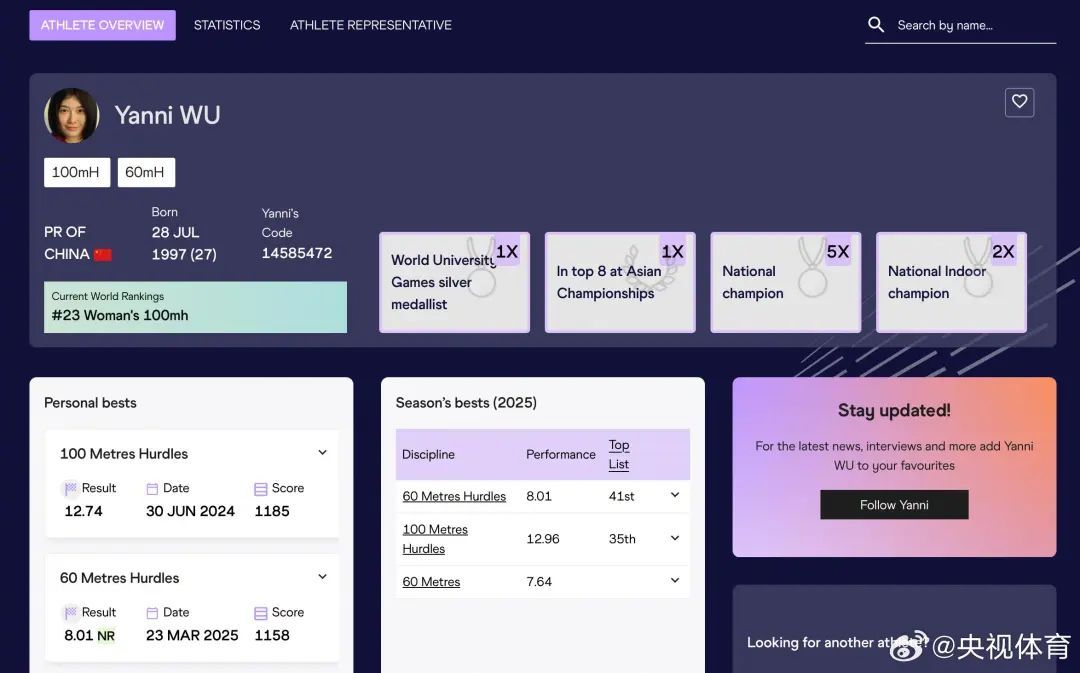This screenshot has height=673, width=1080.
Task: Click the search magnifier icon
Action: (876, 25)
